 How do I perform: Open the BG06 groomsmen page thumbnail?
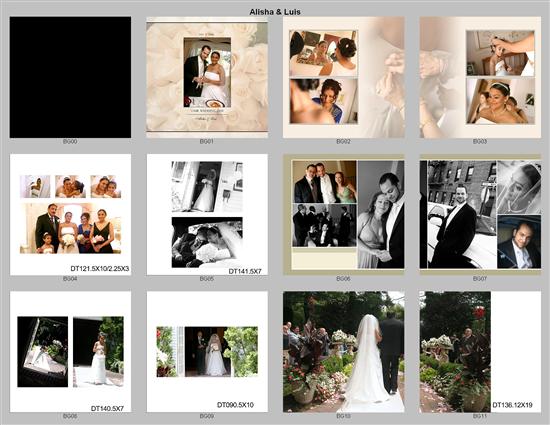point(344,214)
